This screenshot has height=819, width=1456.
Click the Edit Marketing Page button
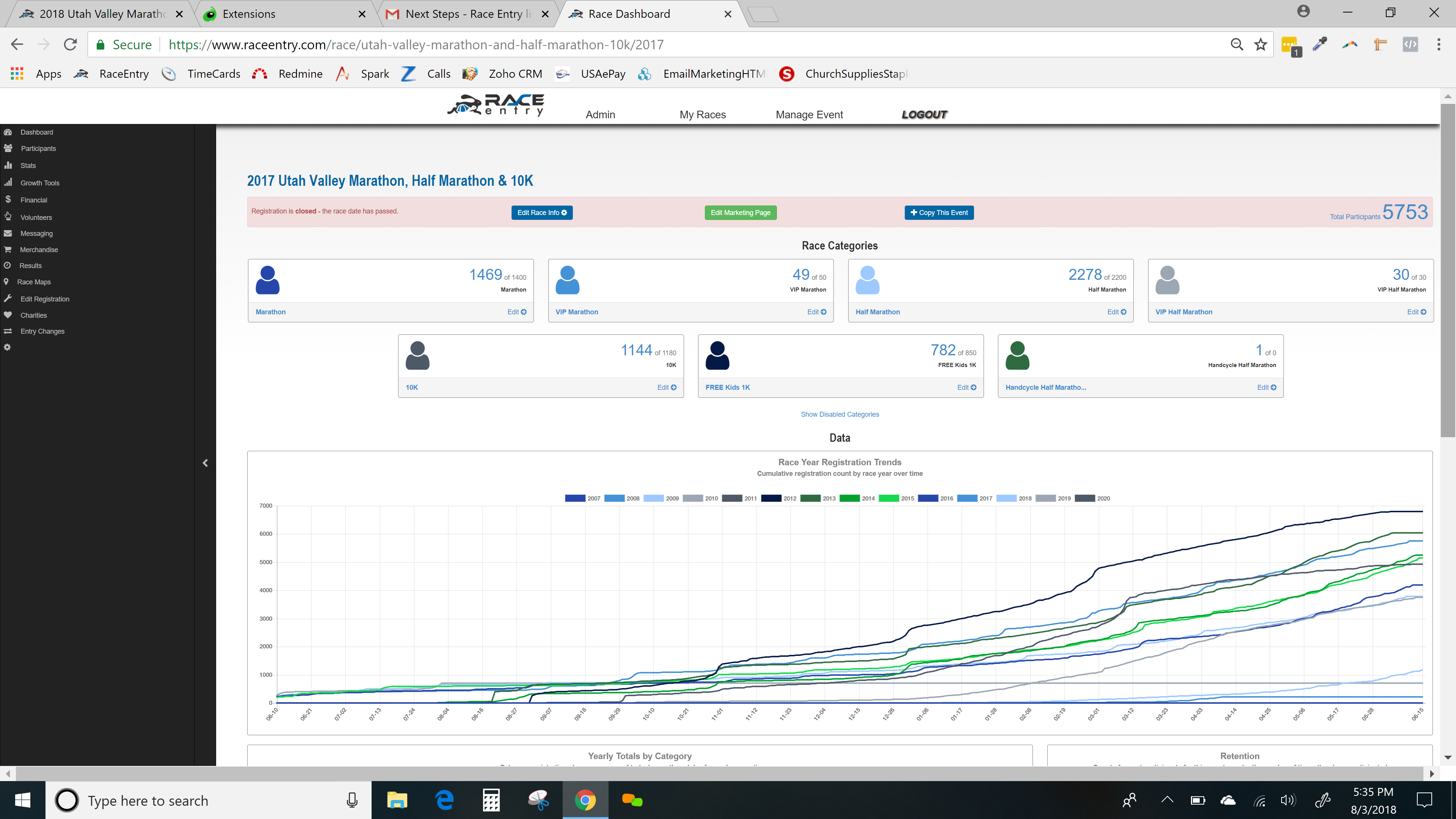(741, 212)
